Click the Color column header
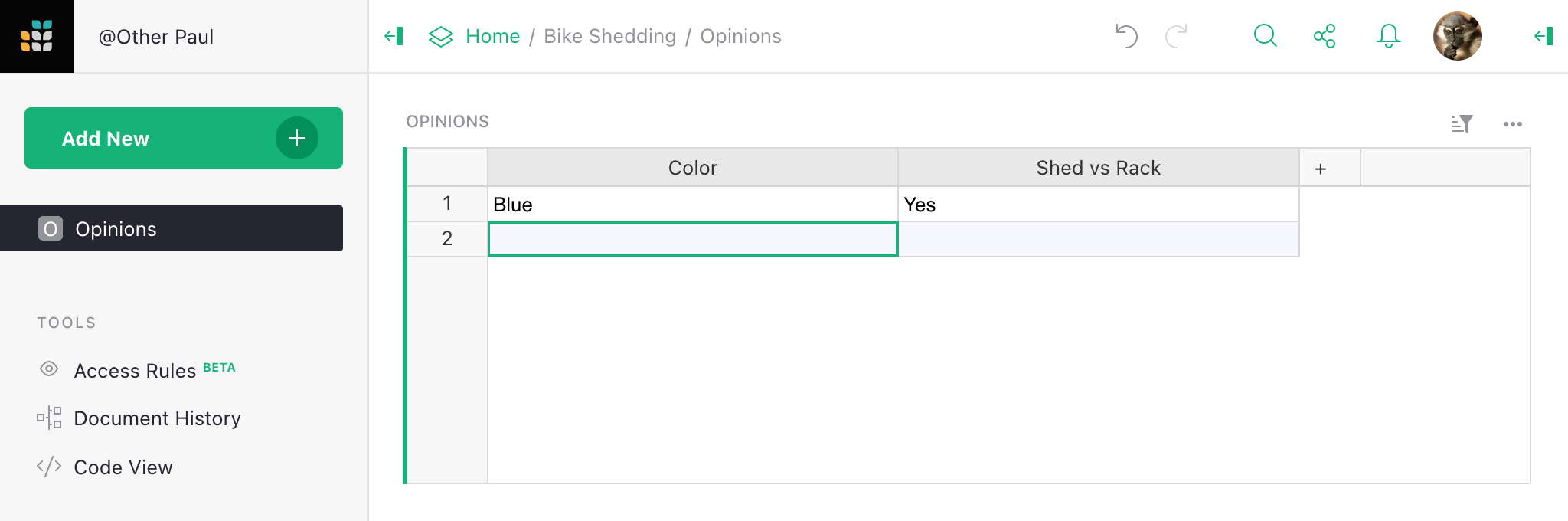Image resolution: width=1568 pixels, height=521 pixels. [692, 168]
